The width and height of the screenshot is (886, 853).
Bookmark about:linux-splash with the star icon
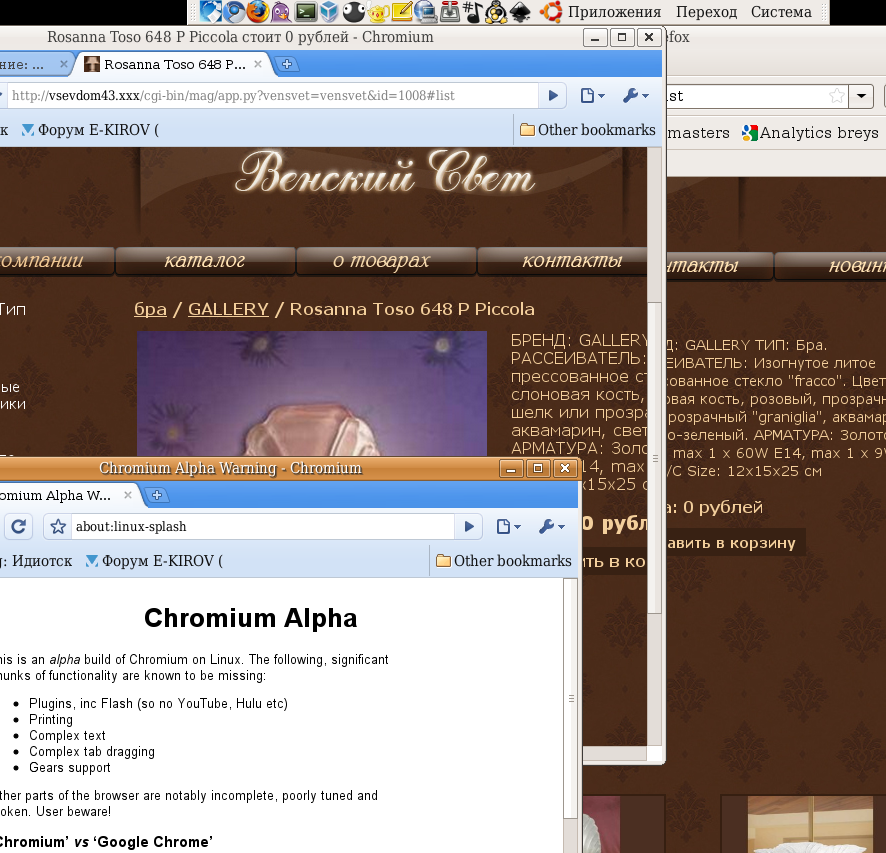point(59,527)
